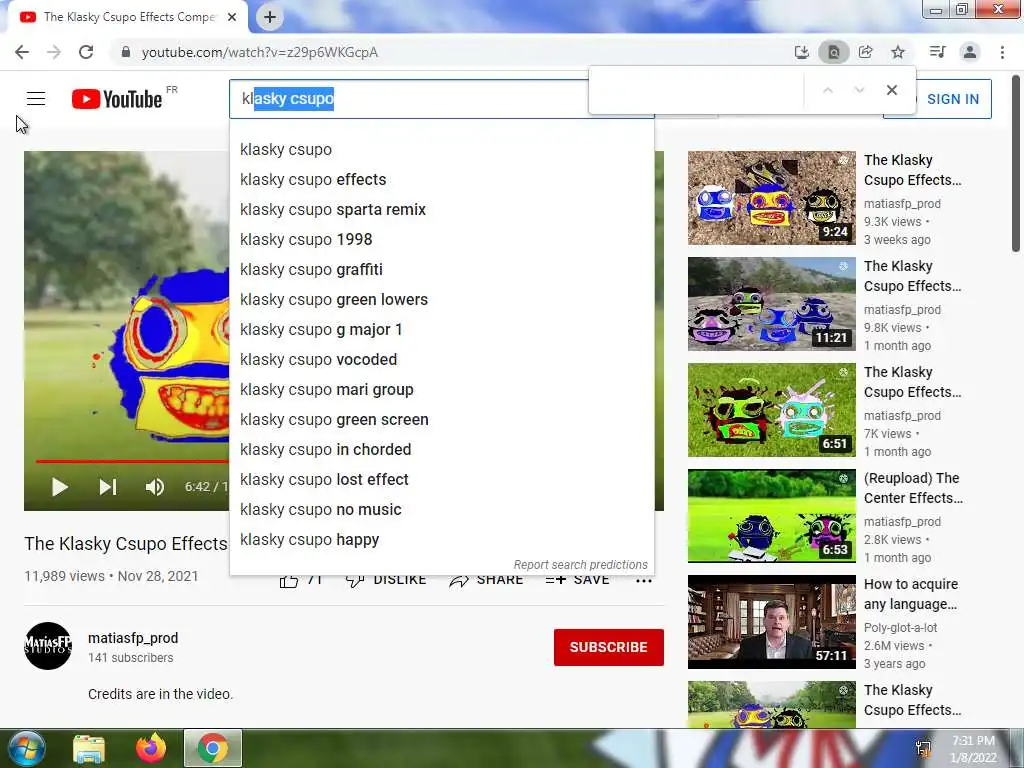Save the video to a playlist
Viewport: 1024px width, 768px height.
577,580
